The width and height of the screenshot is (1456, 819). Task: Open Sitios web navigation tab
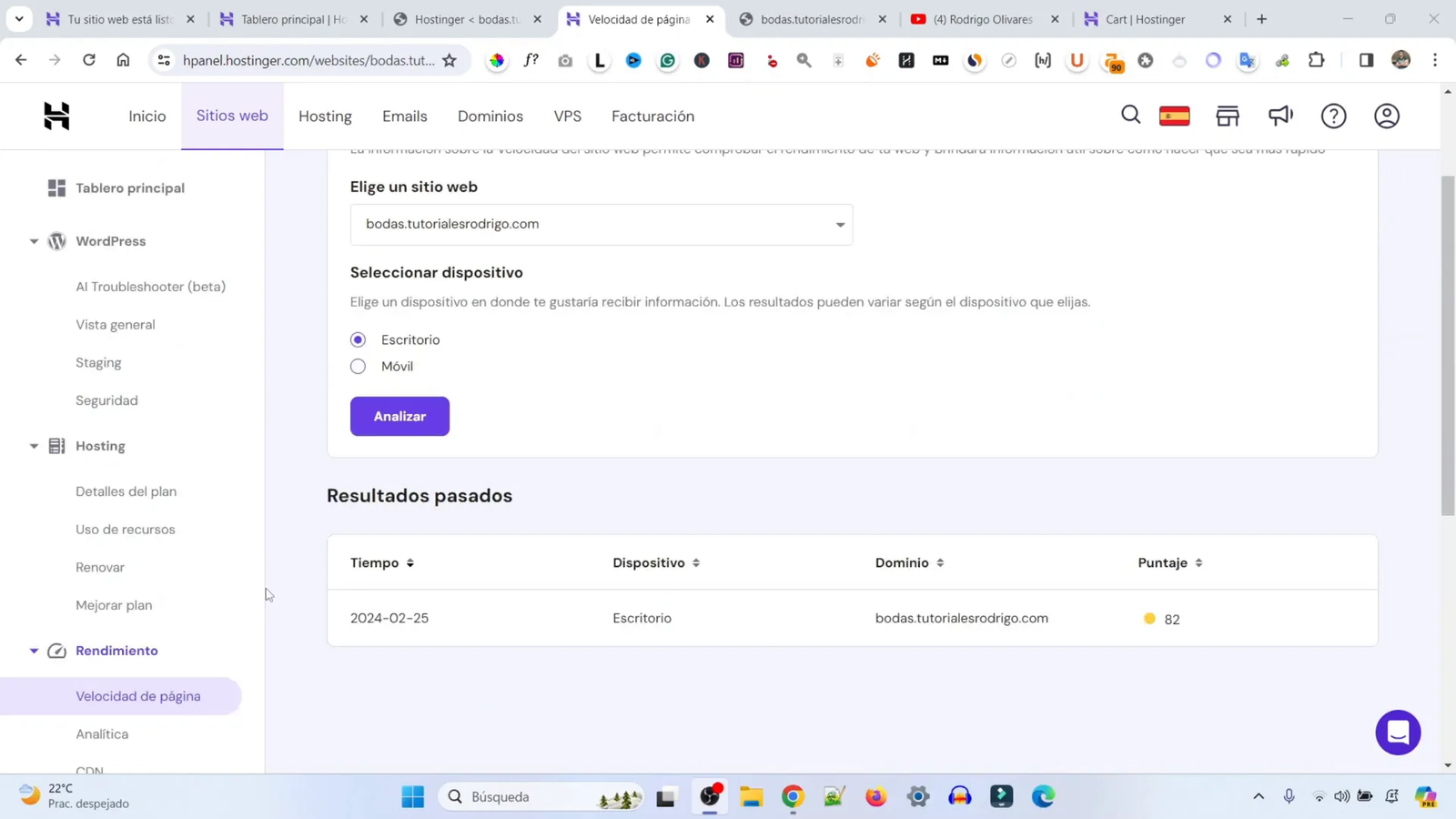[232, 116]
